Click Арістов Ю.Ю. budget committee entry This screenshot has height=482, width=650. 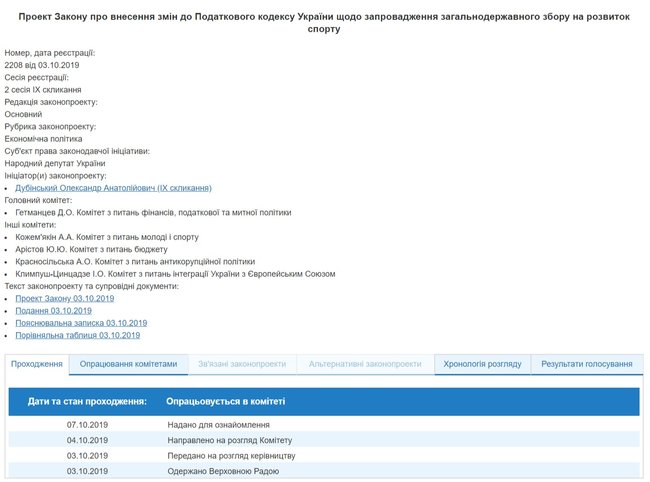click(92, 249)
